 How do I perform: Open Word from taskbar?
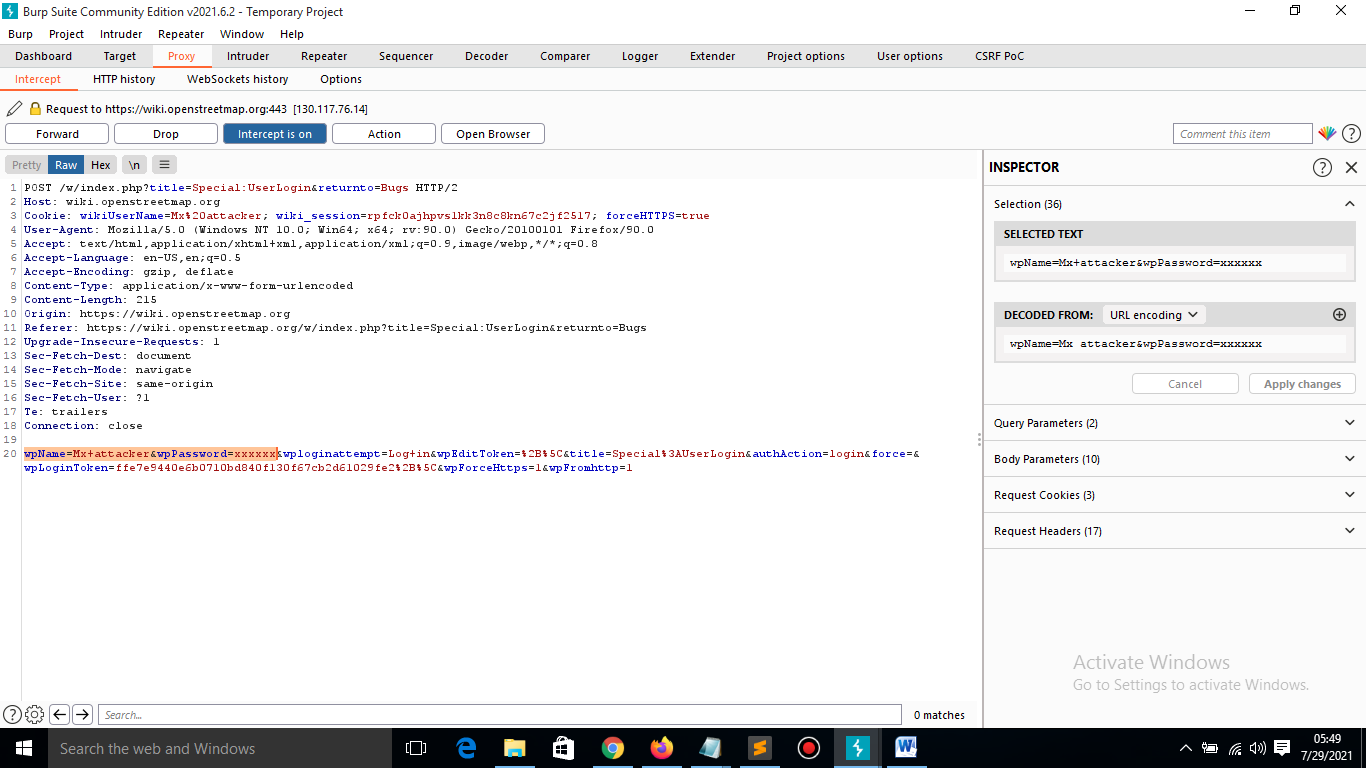(x=907, y=748)
